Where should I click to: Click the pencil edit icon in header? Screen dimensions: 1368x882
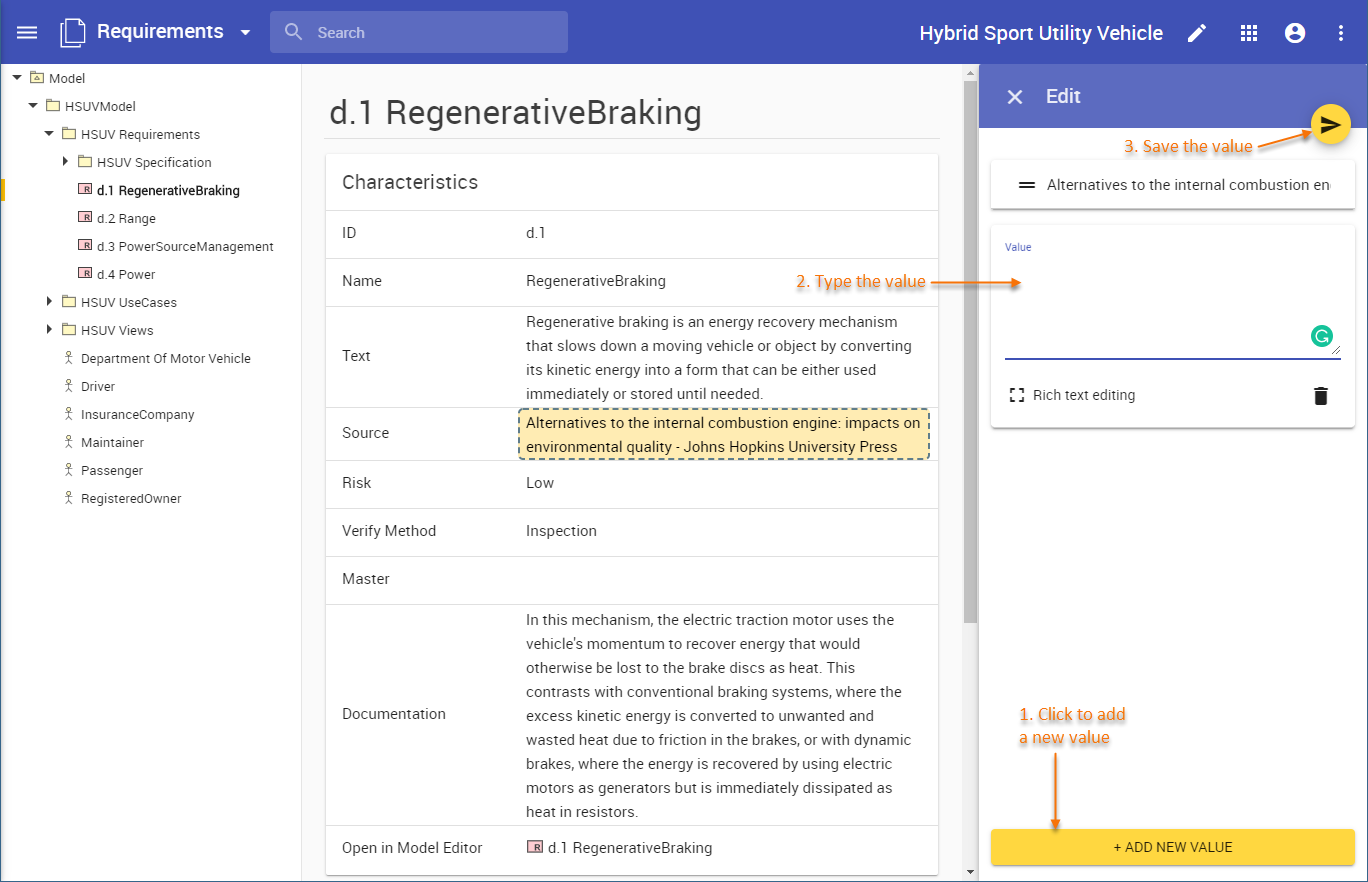click(x=1196, y=33)
